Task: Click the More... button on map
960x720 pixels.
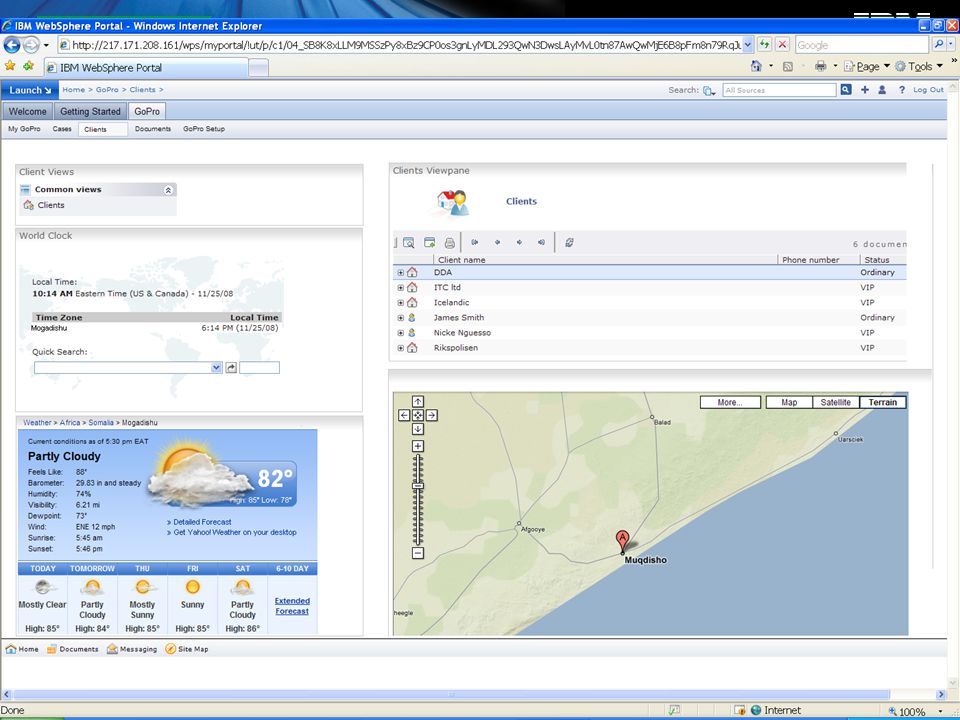Action: (730, 402)
